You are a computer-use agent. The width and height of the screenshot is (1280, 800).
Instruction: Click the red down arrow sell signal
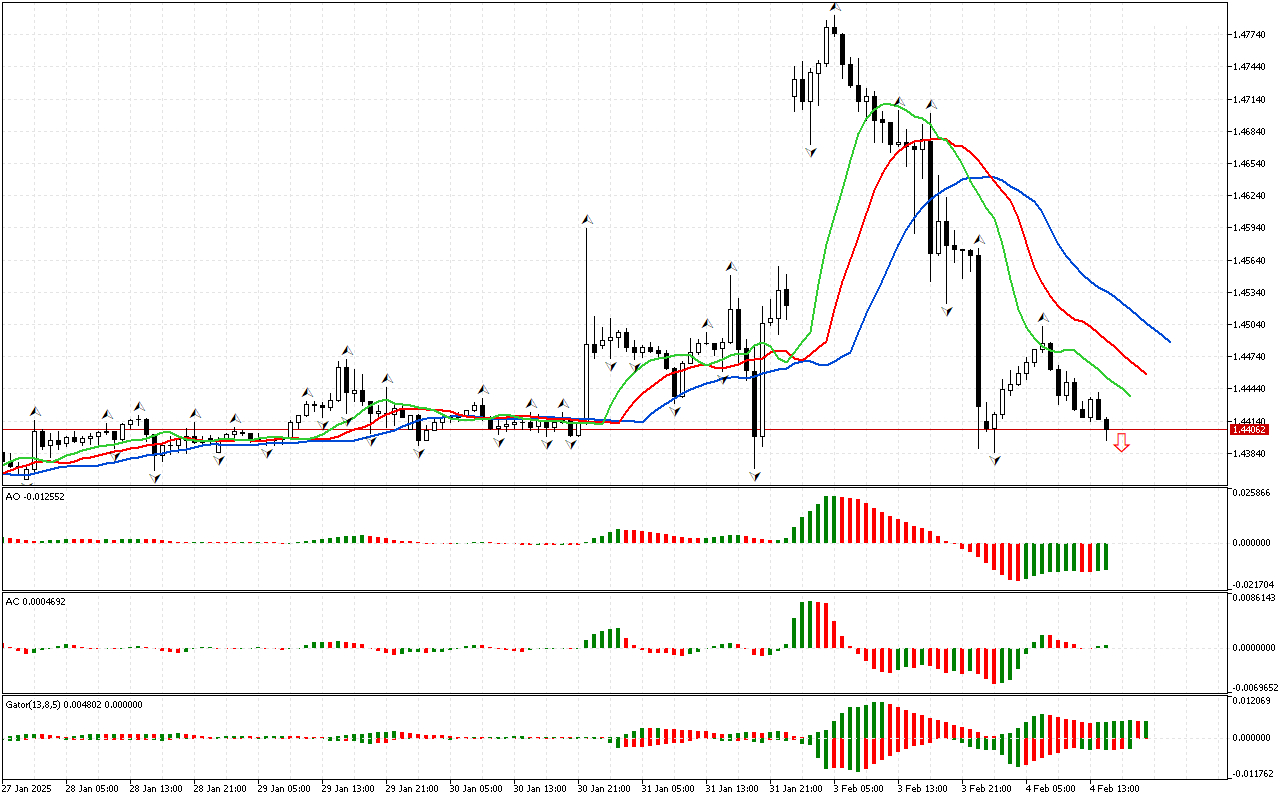click(x=1121, y=443)
